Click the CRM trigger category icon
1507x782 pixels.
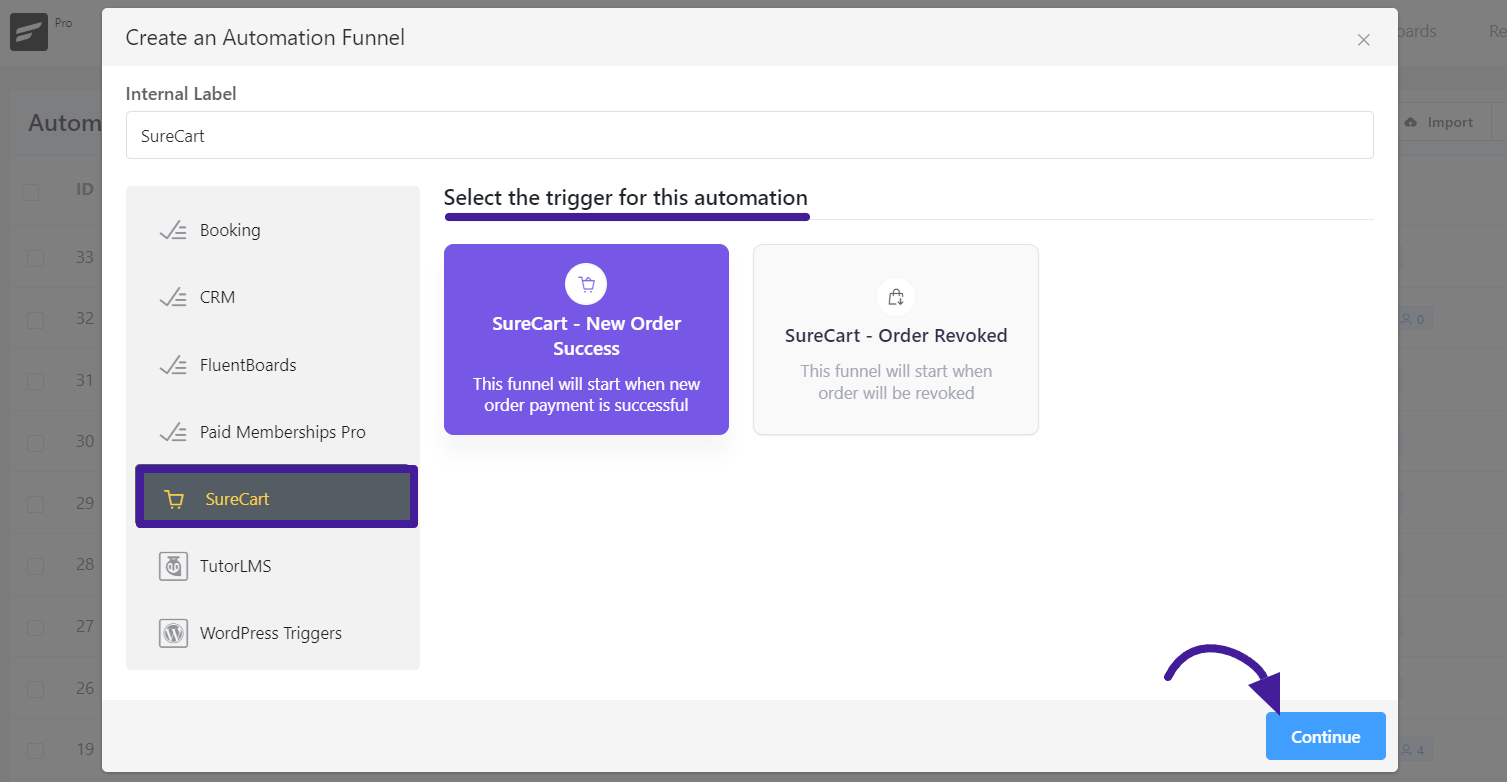pos(173,297)
